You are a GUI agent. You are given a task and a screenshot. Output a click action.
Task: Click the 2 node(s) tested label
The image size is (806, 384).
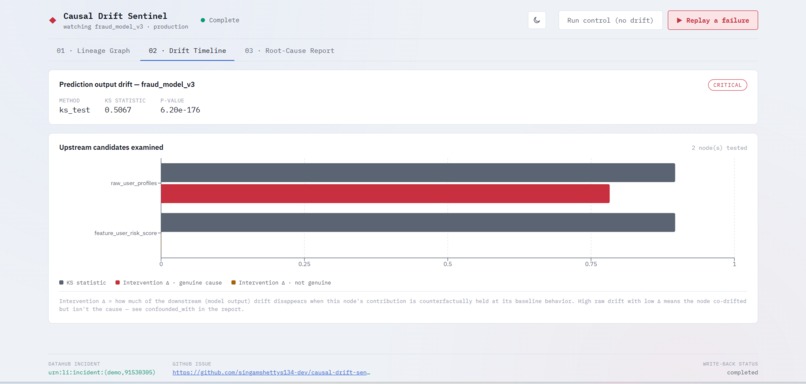click(719, 148)
